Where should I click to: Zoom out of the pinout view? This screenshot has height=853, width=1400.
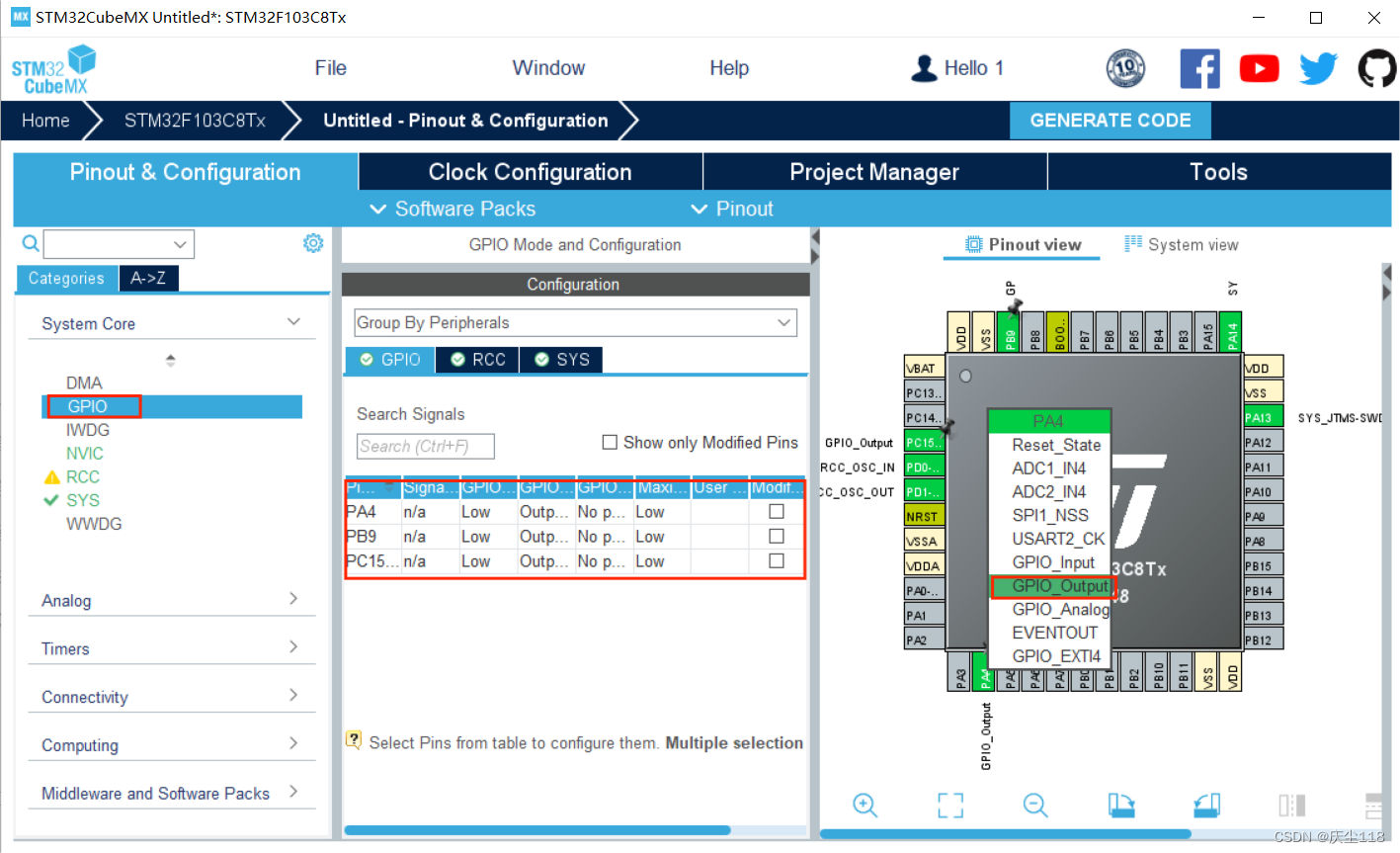1035,806
